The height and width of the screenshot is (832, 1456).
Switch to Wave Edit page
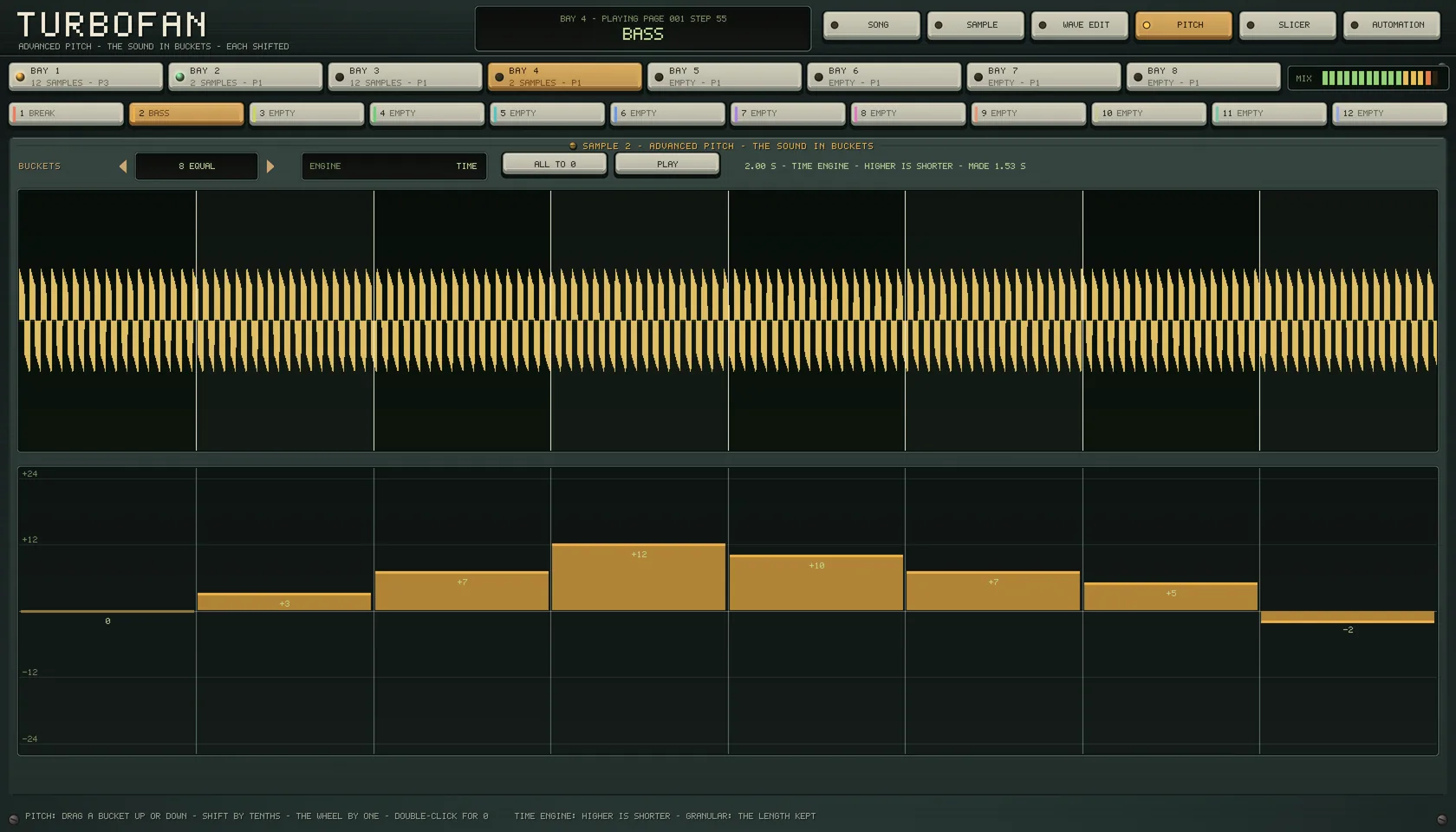[1079, 25]
